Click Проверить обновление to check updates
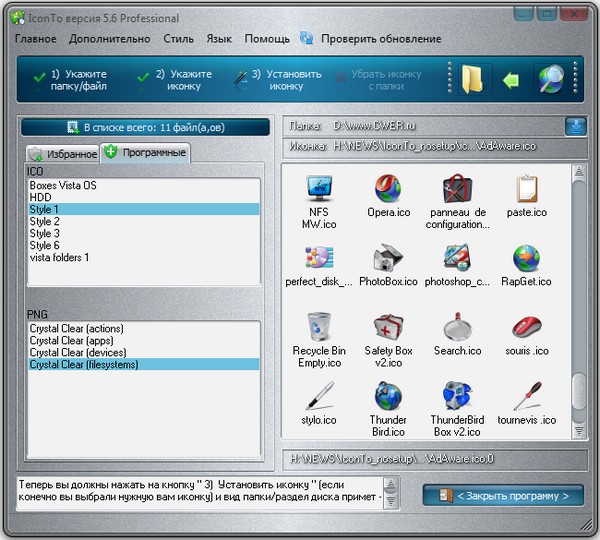This screenshot has width=600, height=540. tap(380, 39)
